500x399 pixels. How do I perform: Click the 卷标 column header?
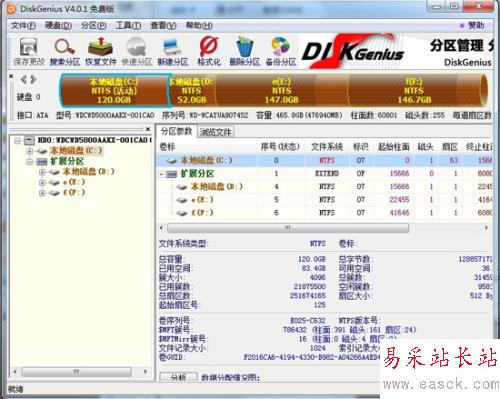click(167, 147)
